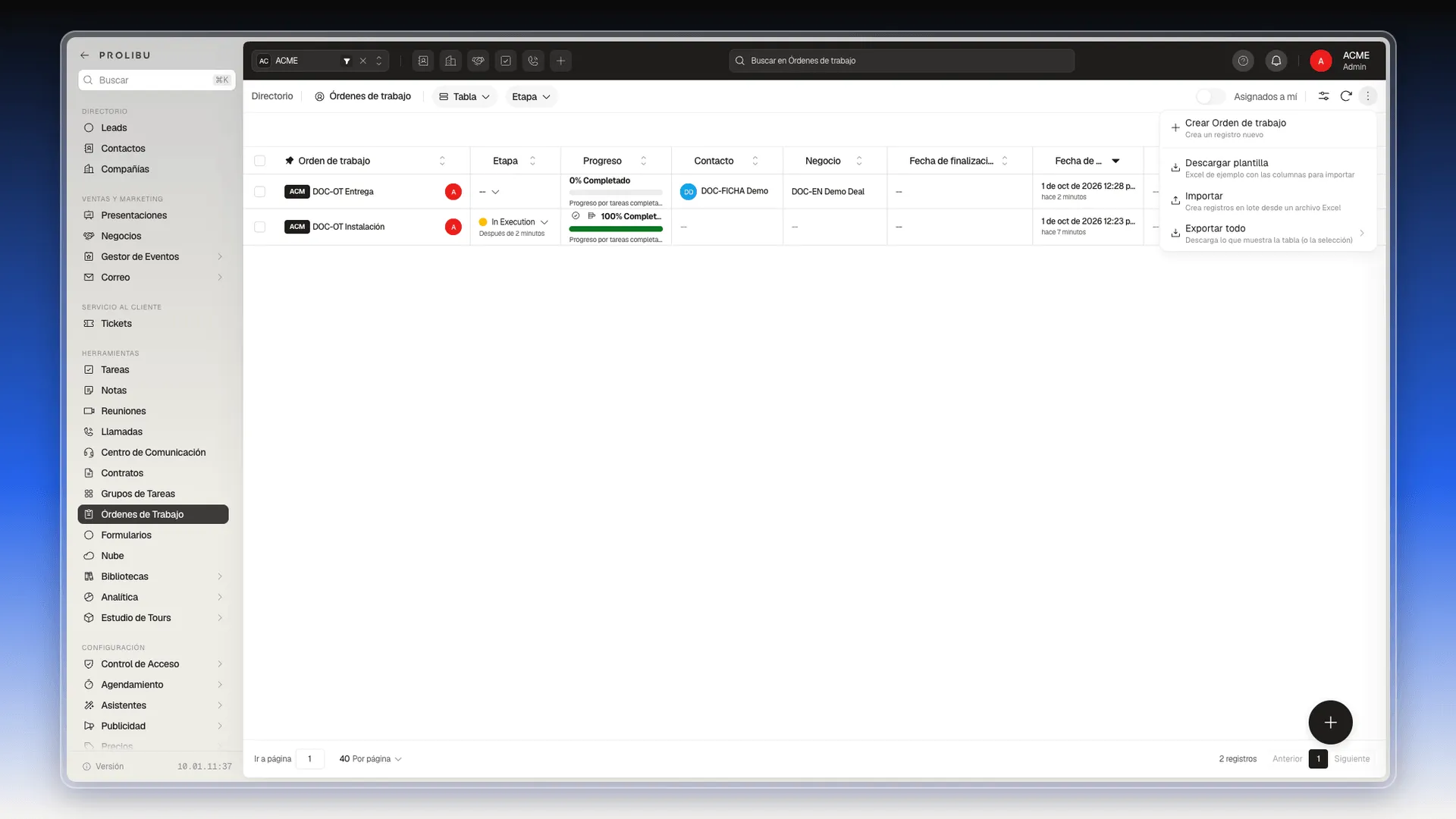The image size is (1456, 819).
Task: Click the Buscar en Órdenes de trabajo field
Action: point(902,61)
